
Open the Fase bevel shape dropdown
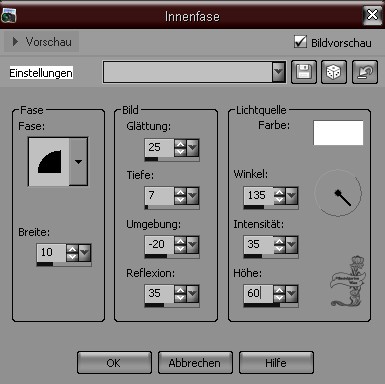coord(78,162)
